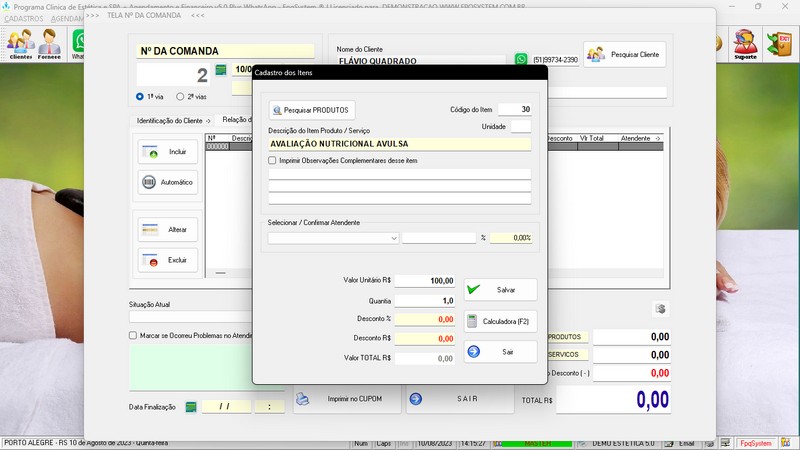Click the network computer icon in status bar
800x450 pixels.
[x=725, y=443]
